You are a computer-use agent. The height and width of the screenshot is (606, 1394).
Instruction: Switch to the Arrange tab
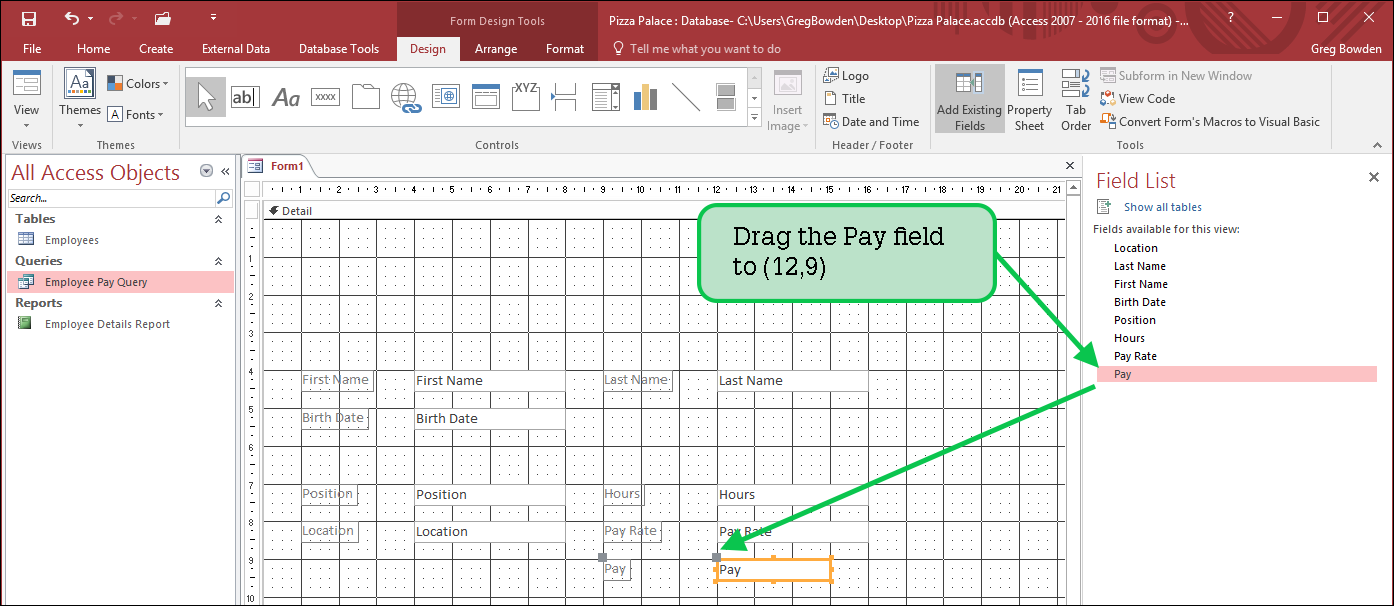coord(496,49)
